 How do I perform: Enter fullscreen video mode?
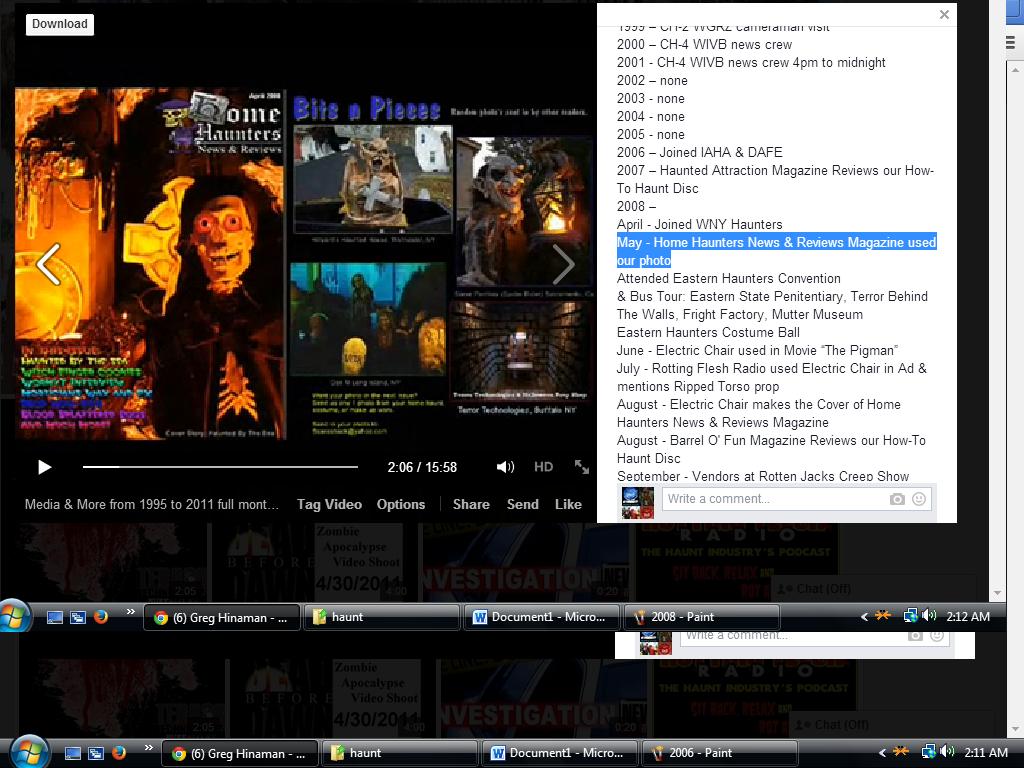pos(582,467)
